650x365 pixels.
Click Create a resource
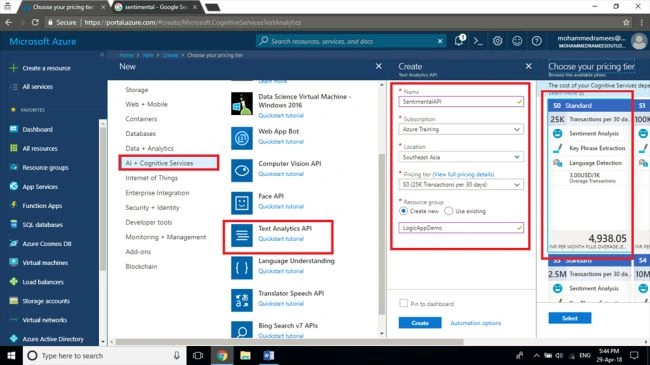tap(40, 68)
